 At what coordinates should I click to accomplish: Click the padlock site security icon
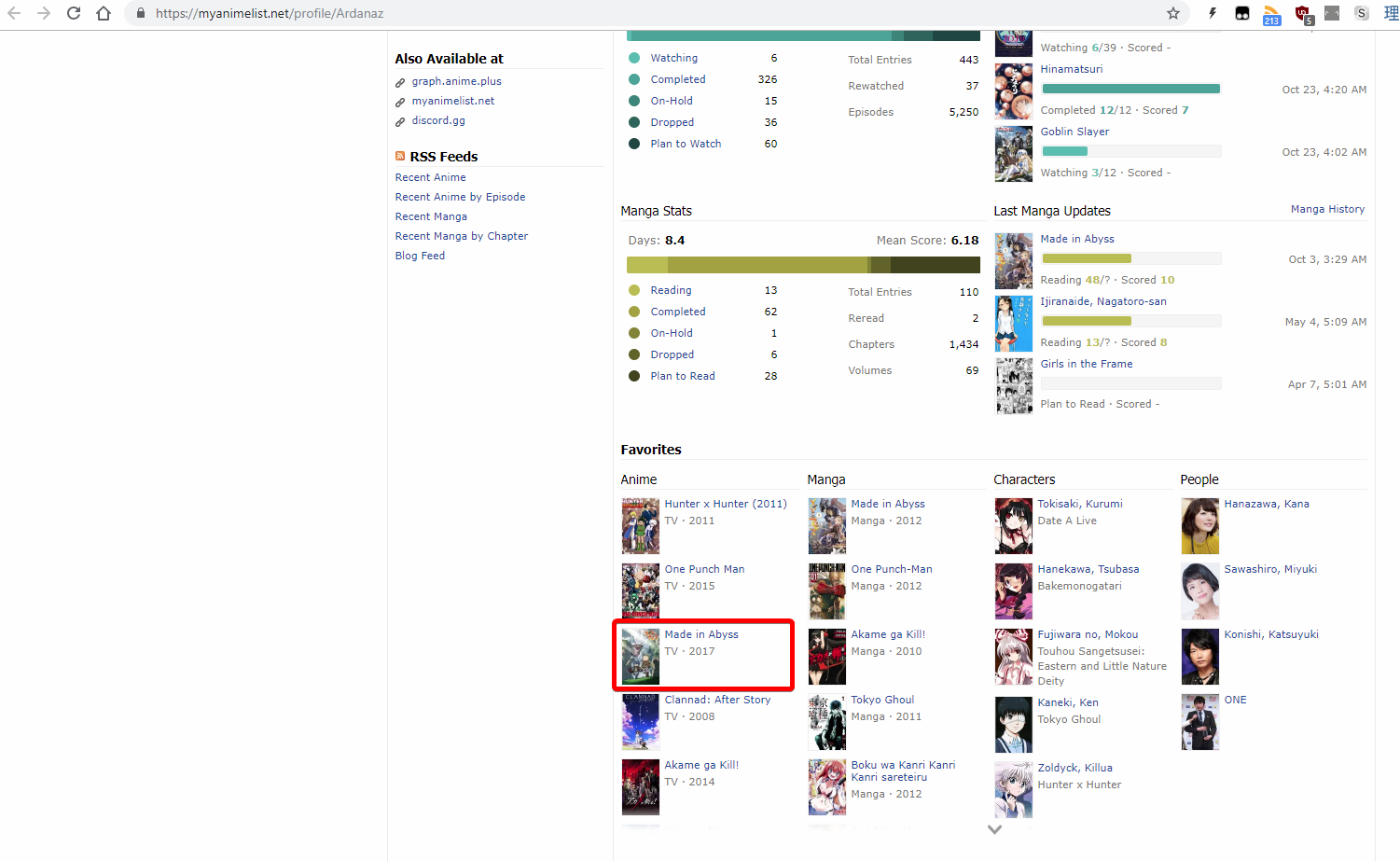(141, 13)
